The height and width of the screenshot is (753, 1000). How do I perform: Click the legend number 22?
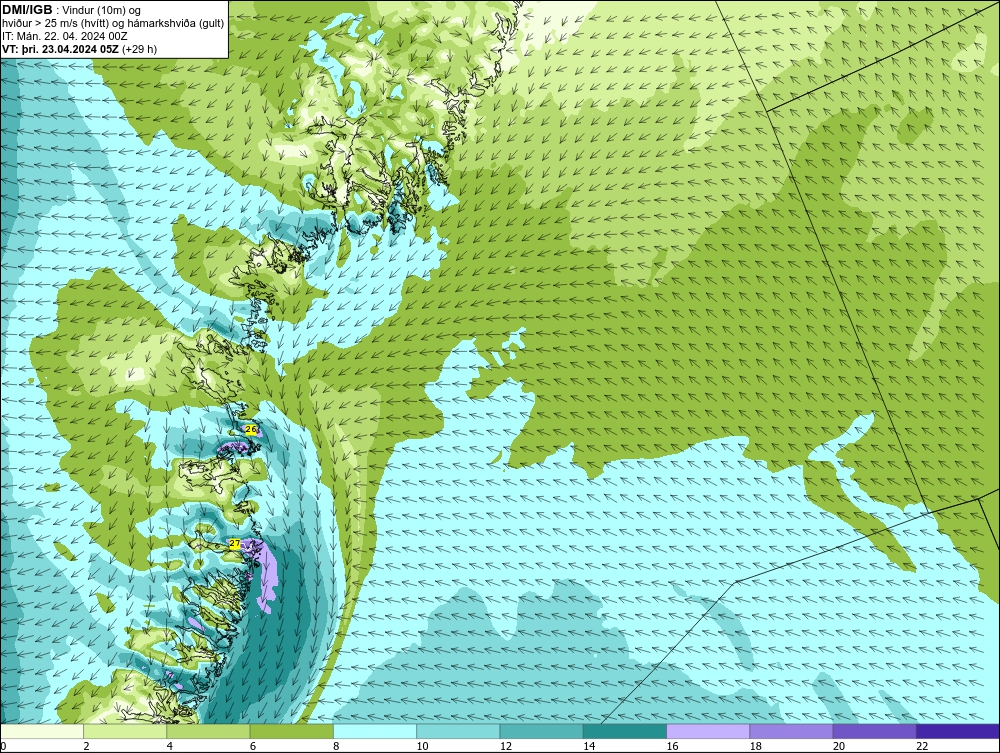[x=922, y=746]
